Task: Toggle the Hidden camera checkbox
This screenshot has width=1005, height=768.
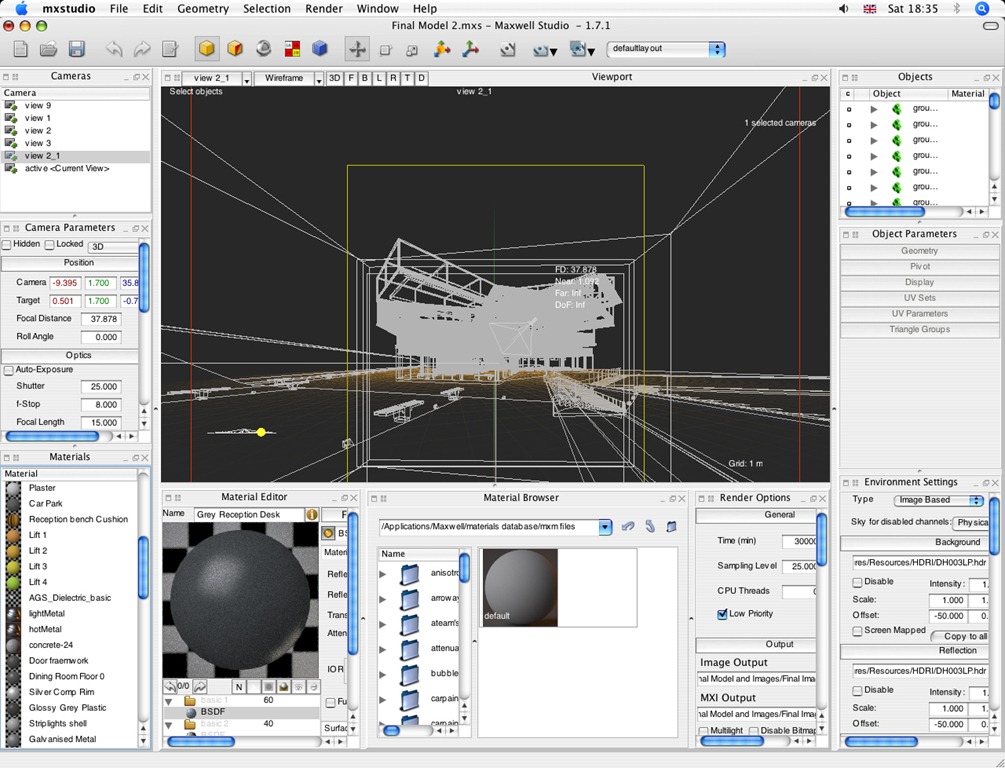Action: tap(6, 244)
